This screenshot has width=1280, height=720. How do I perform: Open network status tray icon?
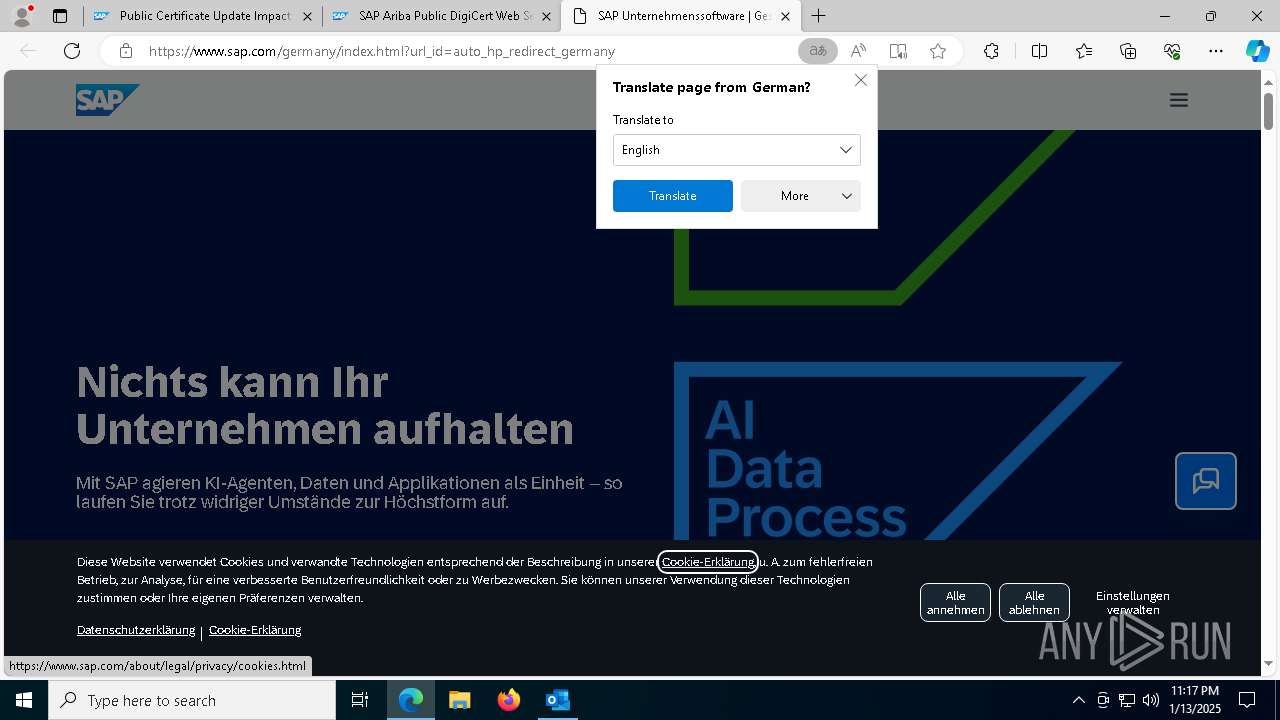point(1127,700)
